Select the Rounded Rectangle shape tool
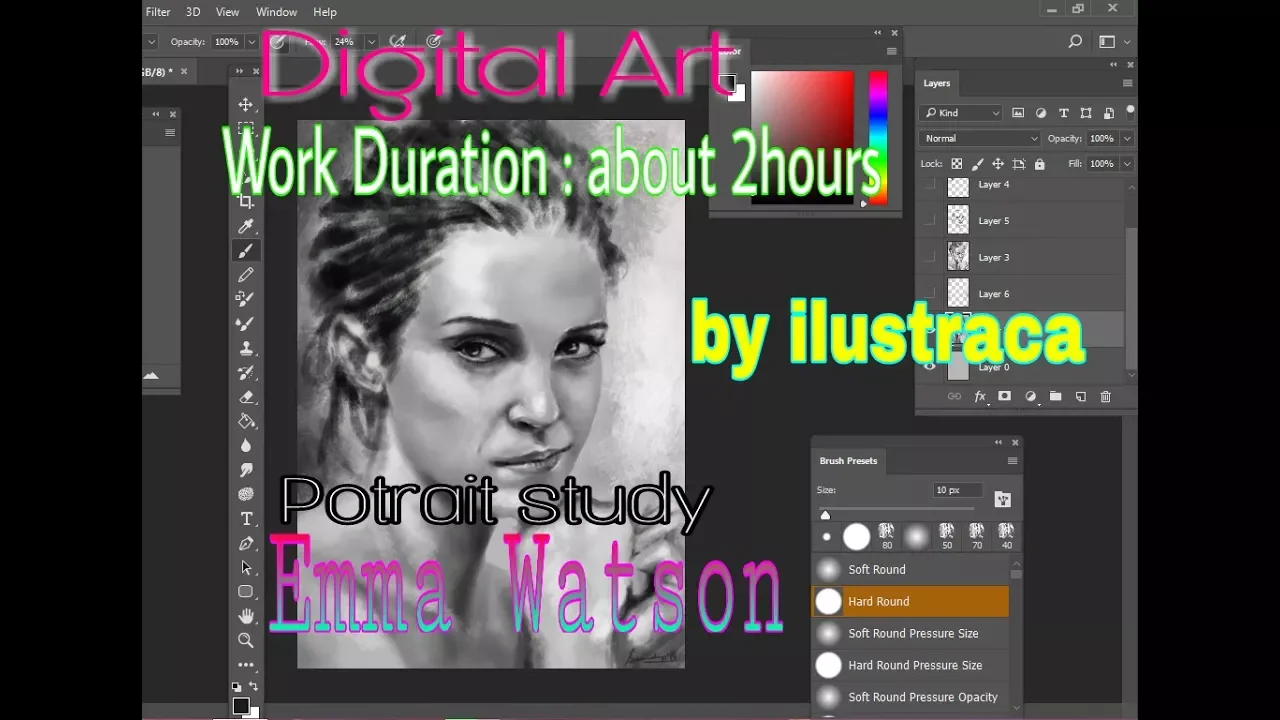The image size is (1280, 720). (x=246, y=591)
